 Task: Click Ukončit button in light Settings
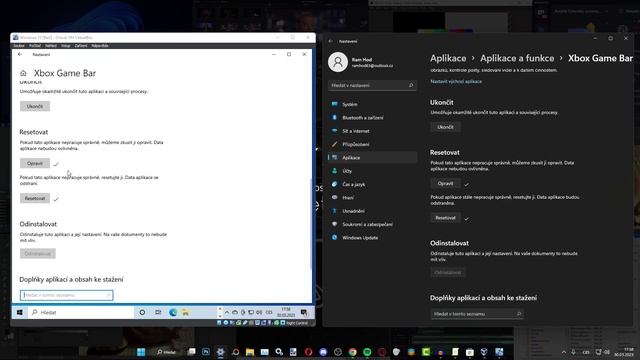pos(35,106)
